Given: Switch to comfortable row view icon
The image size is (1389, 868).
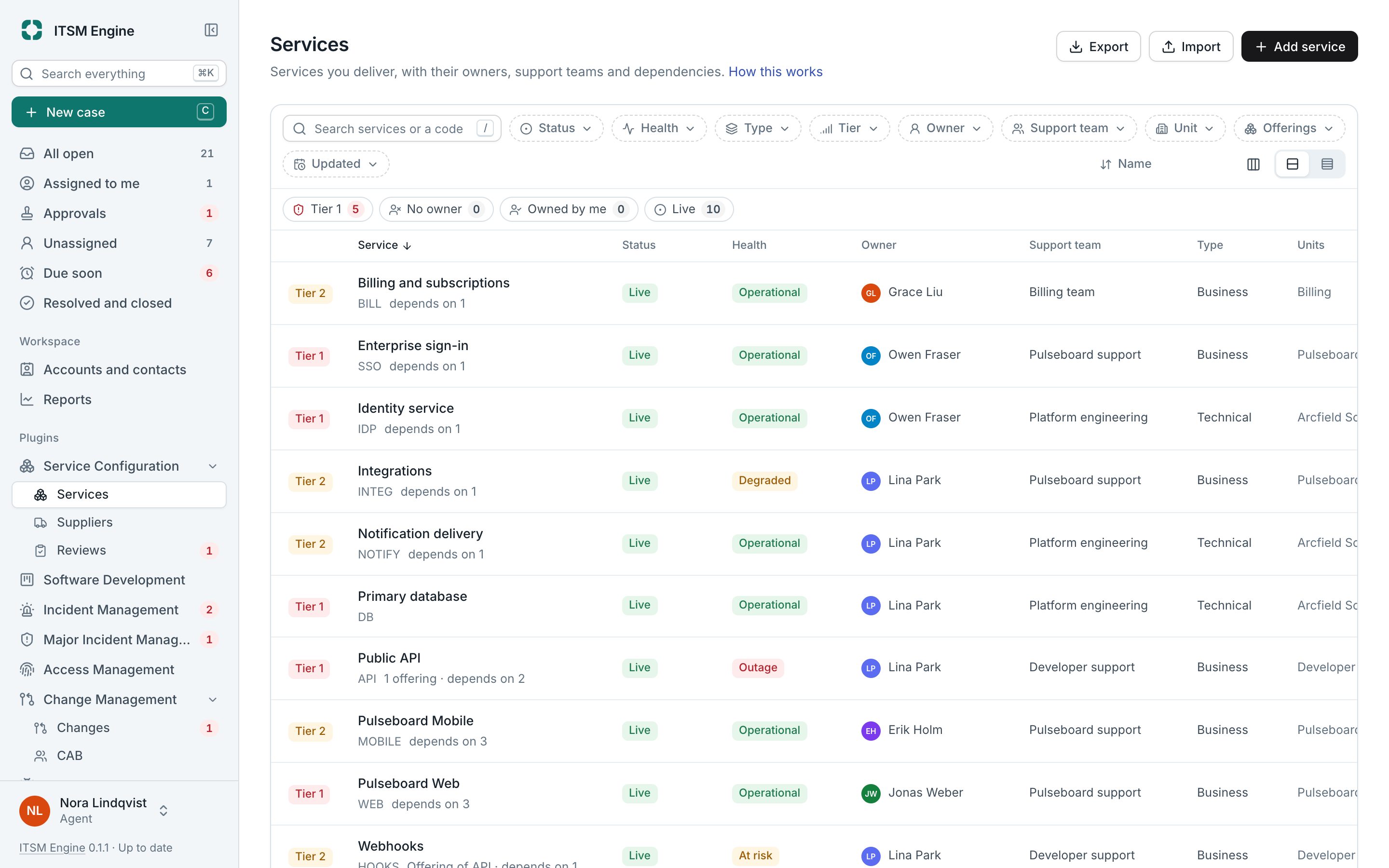Looking at the screenshot, I should (x=1292, y=164).
